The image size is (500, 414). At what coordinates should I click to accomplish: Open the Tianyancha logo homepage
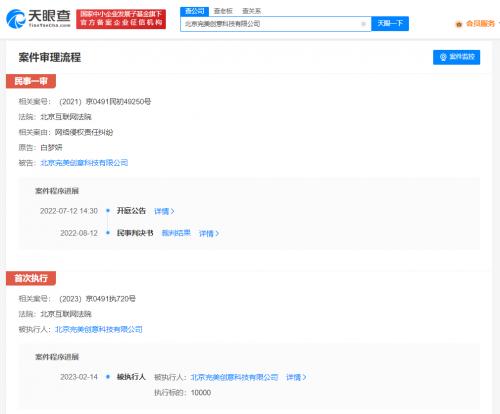point(38,19)
